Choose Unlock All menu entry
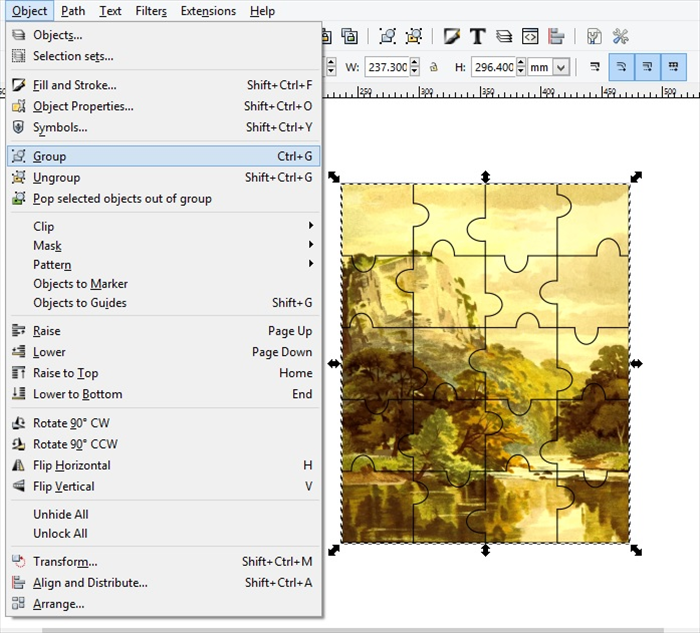The height and width of the screenshot is (633, 700). pyautogui.click(x=163, y=533)
